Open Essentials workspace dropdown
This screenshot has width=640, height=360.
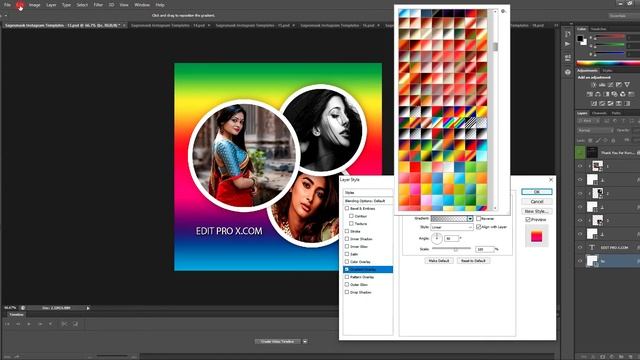coord(623,16)
